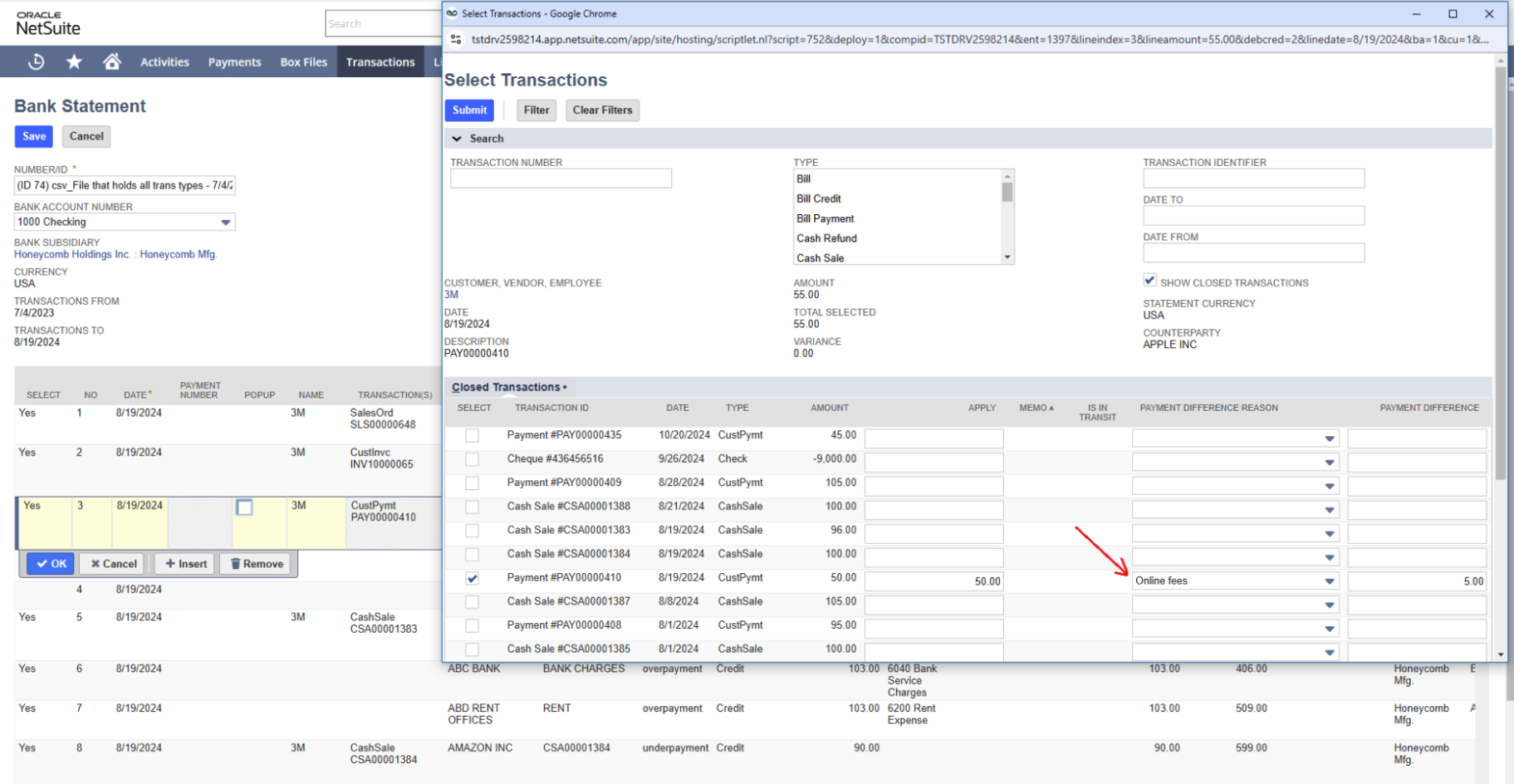Expand difference reason dropdown for Payment #PAY00000409

pos(1330,486)
